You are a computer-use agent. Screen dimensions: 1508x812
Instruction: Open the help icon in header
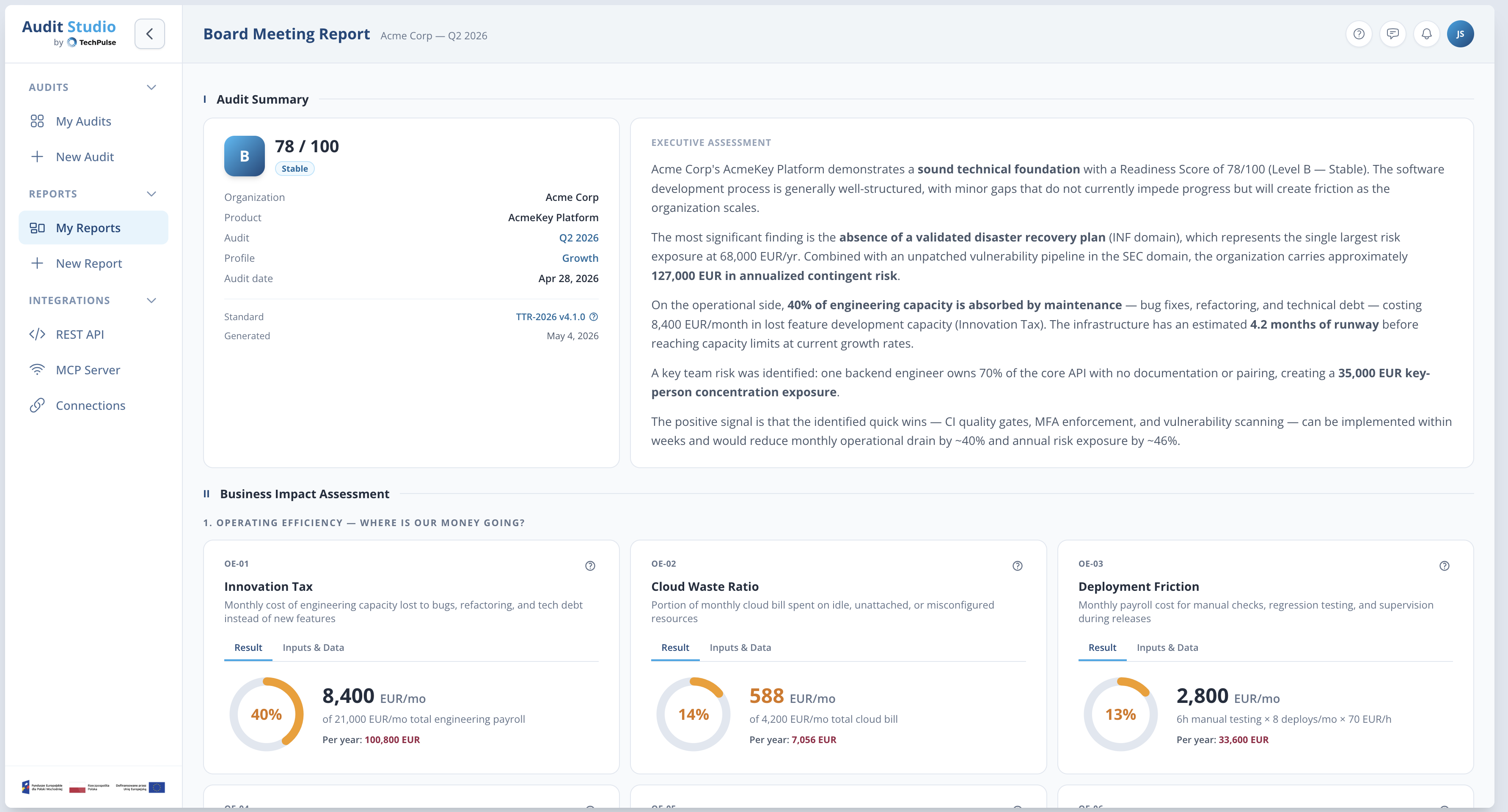tap(1359, 34)
